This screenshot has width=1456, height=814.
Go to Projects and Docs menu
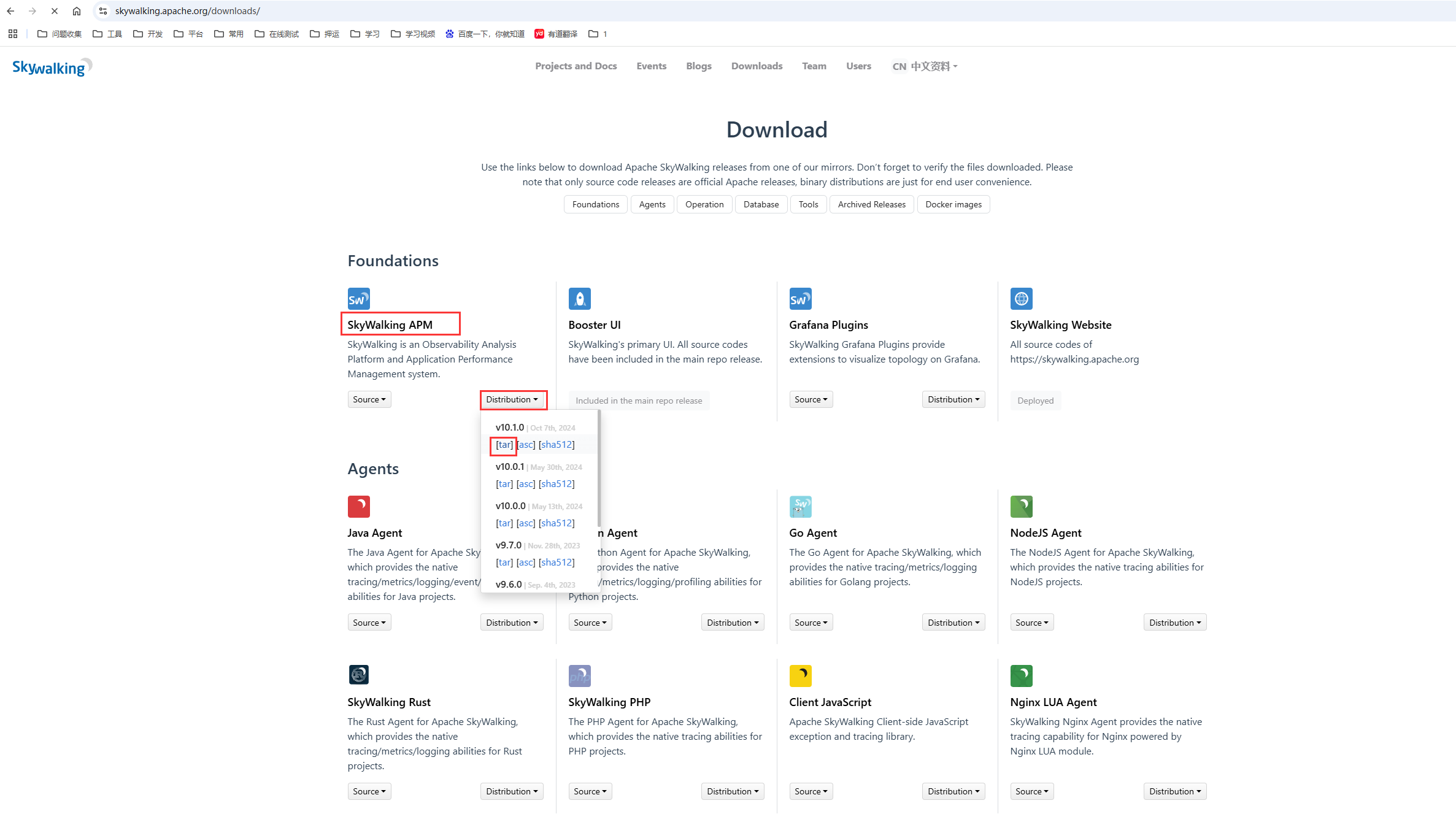576,66
